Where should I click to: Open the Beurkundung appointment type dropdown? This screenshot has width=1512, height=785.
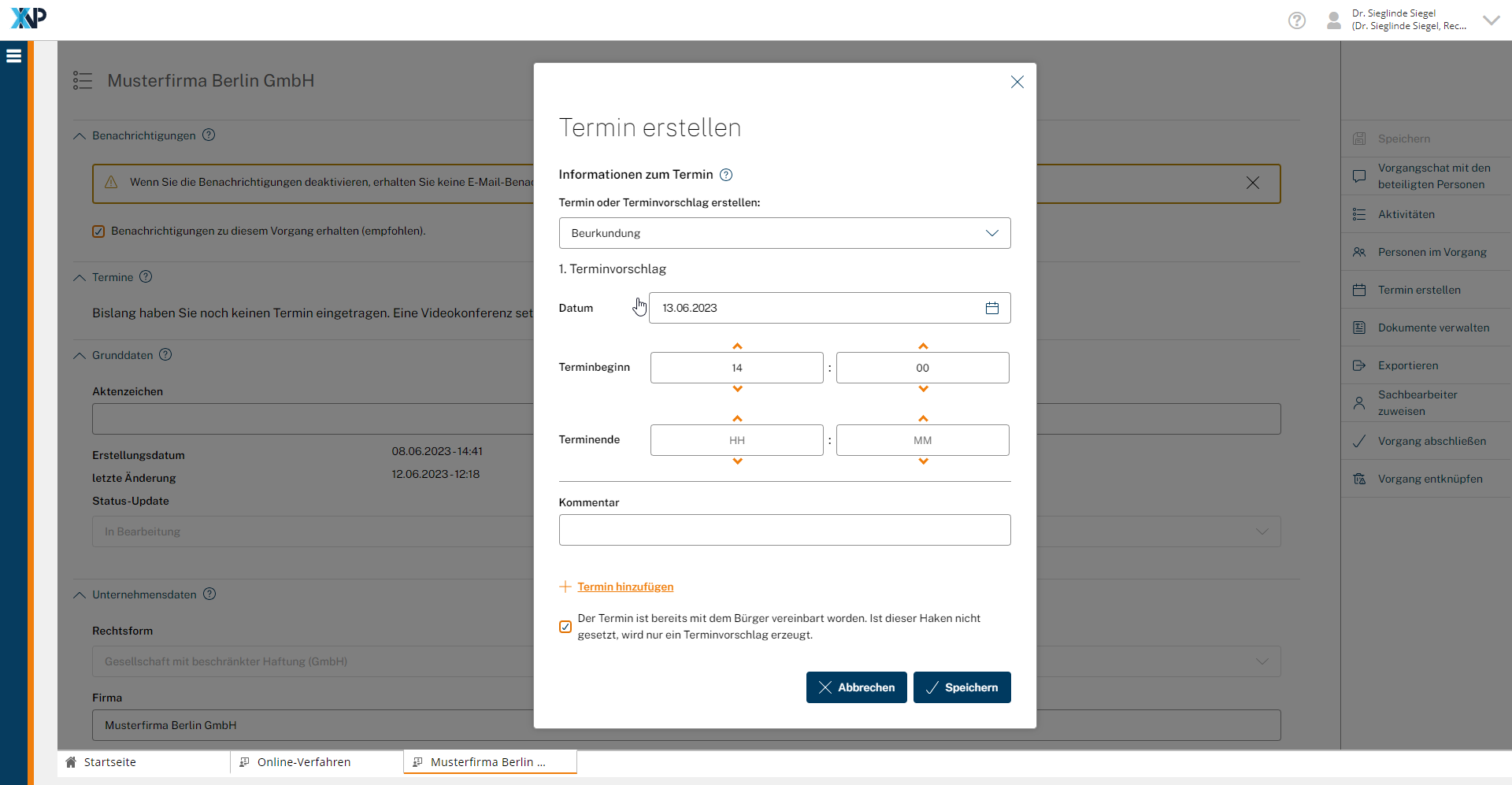coord(784,233)
